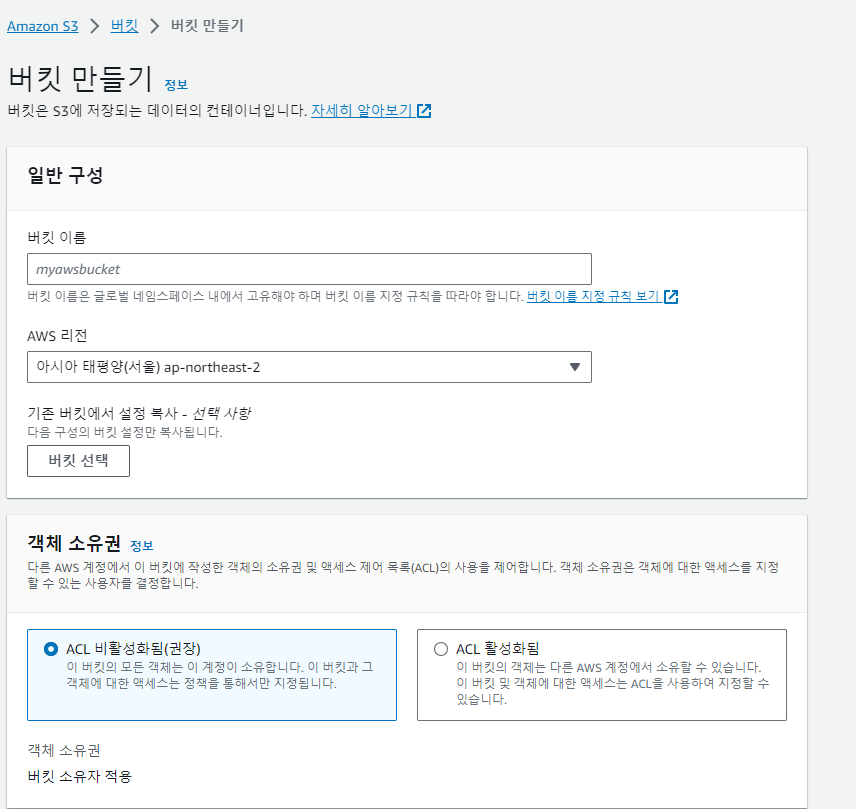Expand the AWS 리전 region dropdown
The height and width of the screenshot is (809, 856).
point(309,367)
